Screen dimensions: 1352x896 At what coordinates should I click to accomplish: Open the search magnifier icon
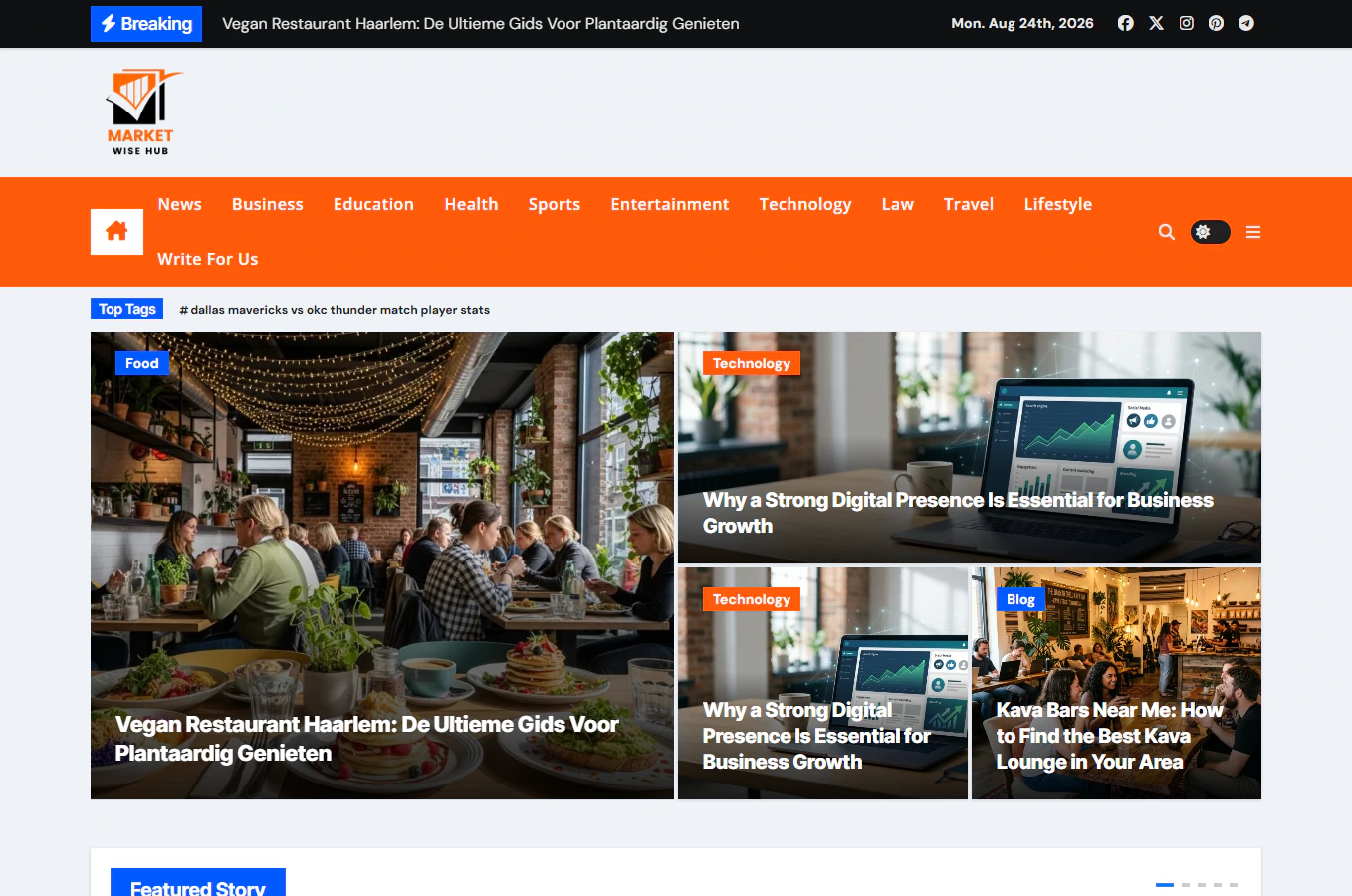[1167, 232]
